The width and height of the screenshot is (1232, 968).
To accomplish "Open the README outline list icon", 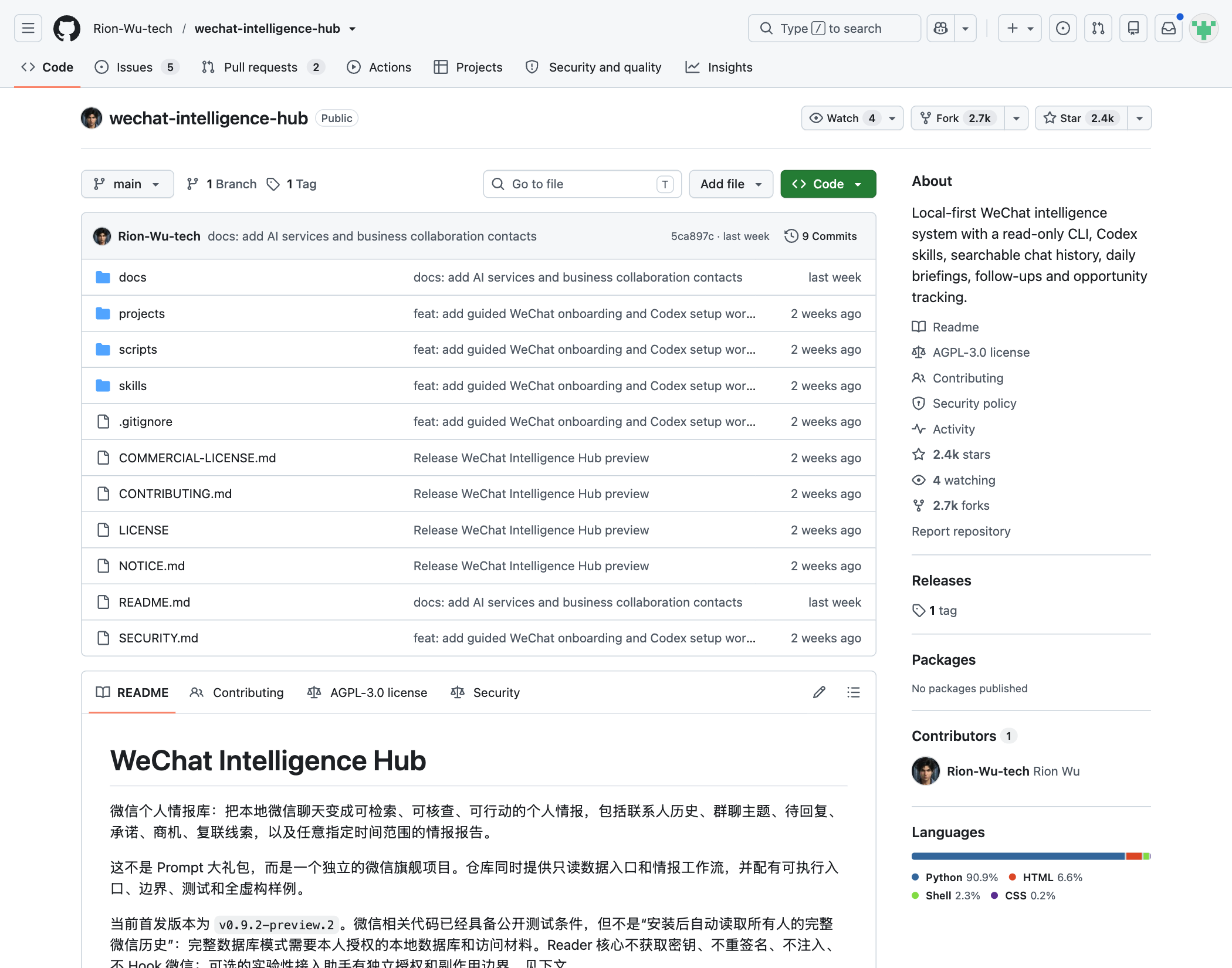I will pos(853,692).
